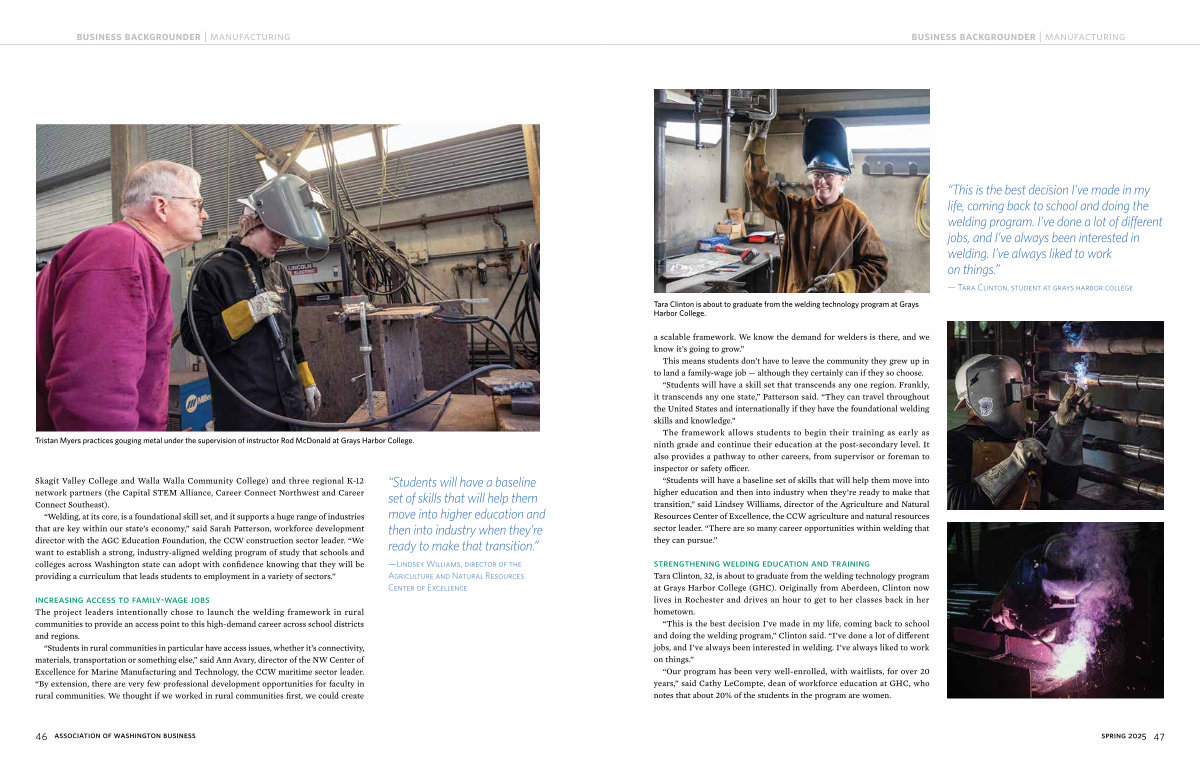This screenshot has width=1200, height=761.
Task: Click the 'Increasing access to family-wage jobs' heading
Action: (x=122, y=600)
